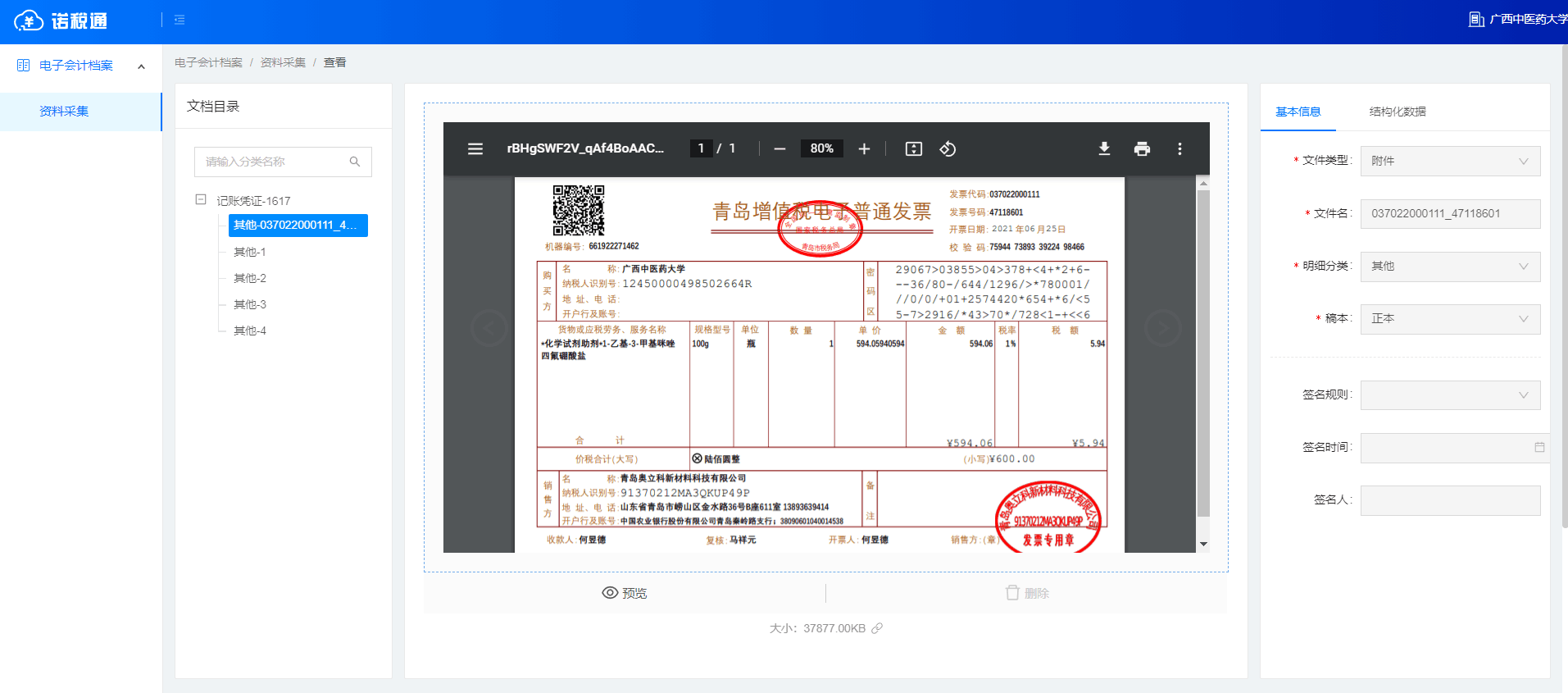The image size is (1568, 693).
Task: Click the 资料采集 breadcrumb link
Action: 283,63
